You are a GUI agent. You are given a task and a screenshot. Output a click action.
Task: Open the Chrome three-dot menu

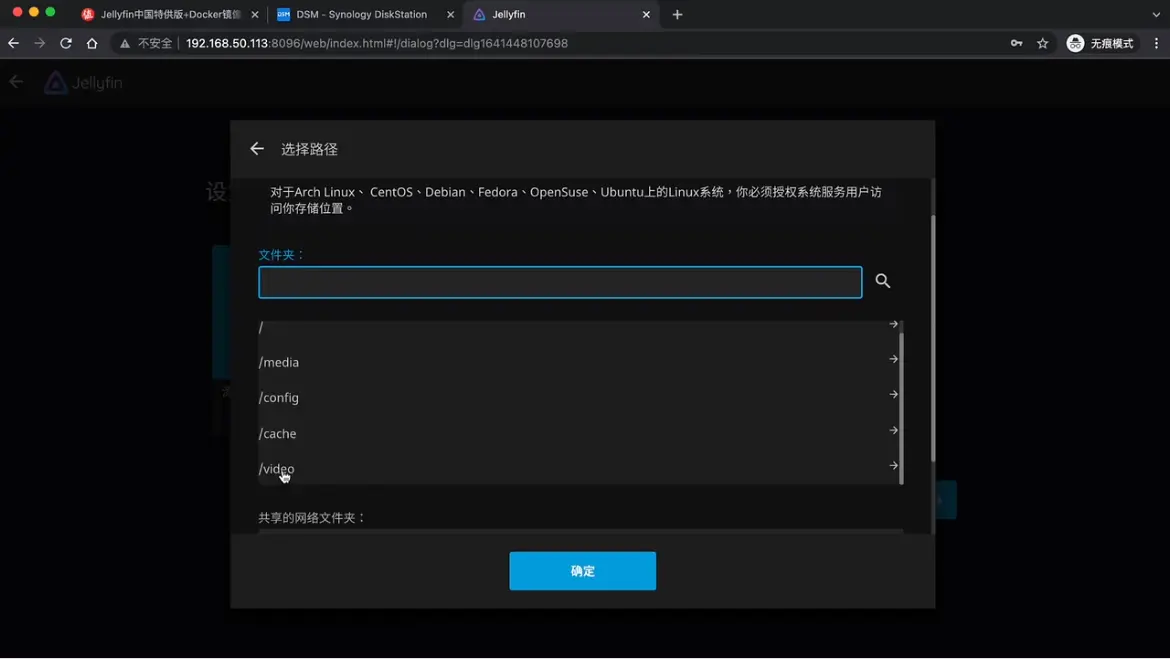(x=1156, y=43)
